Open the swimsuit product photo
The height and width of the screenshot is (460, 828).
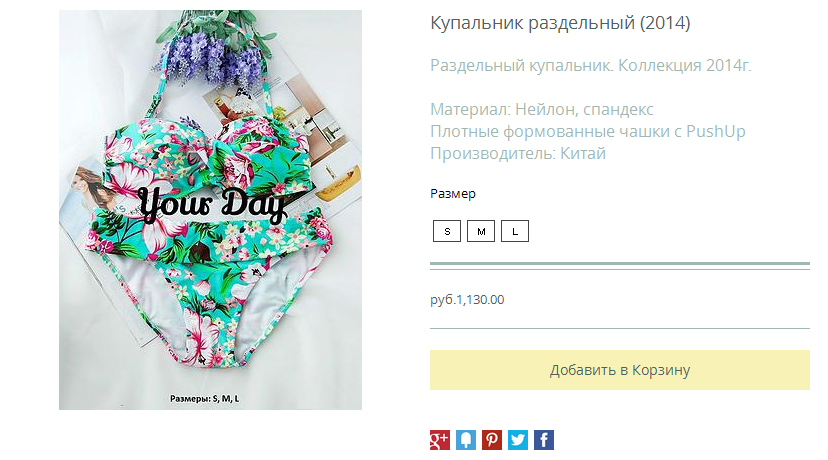(x=210, y=210)
